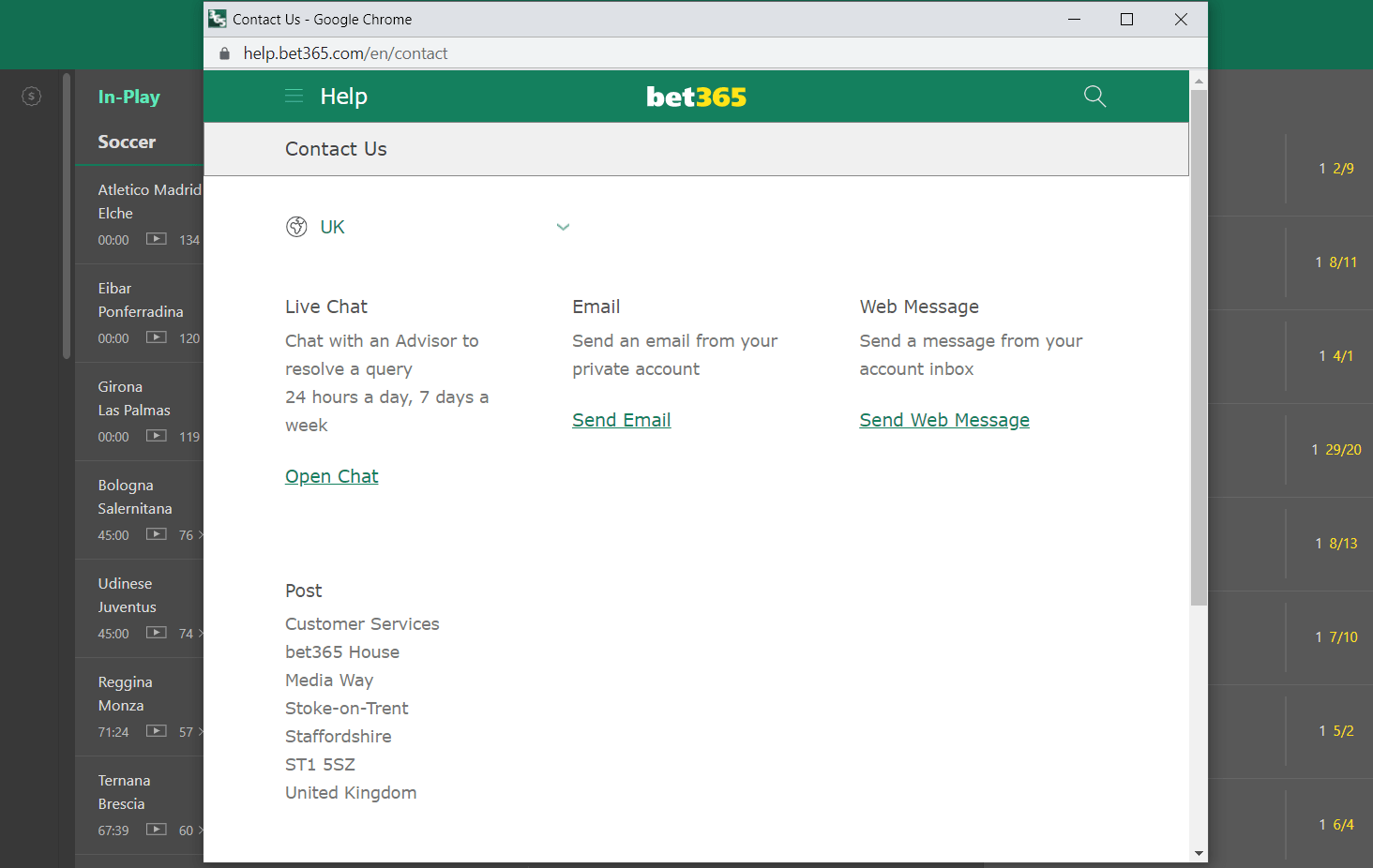Image resolution: width=1373 pixels, height=868 pixels.
Task: Expand 76 markets for Bologna match
Action: point(190,535)
